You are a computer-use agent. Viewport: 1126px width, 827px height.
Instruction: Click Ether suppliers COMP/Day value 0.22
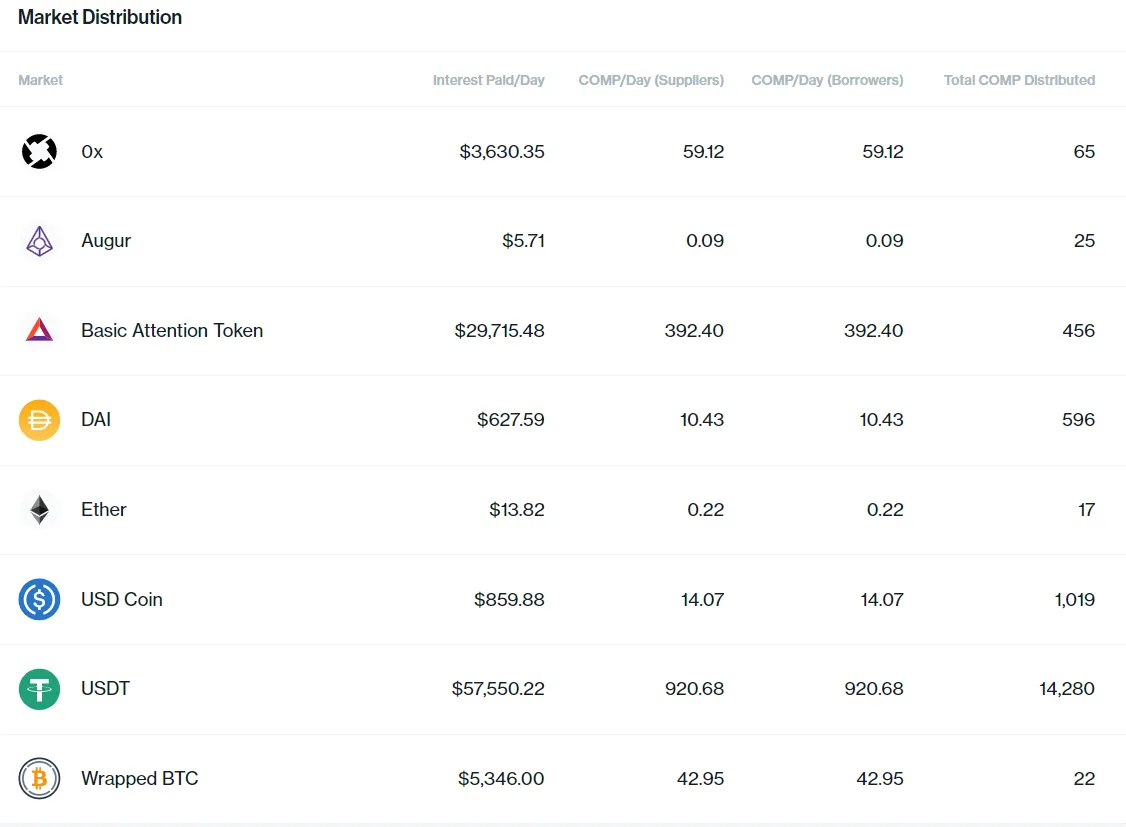[706, 509]
